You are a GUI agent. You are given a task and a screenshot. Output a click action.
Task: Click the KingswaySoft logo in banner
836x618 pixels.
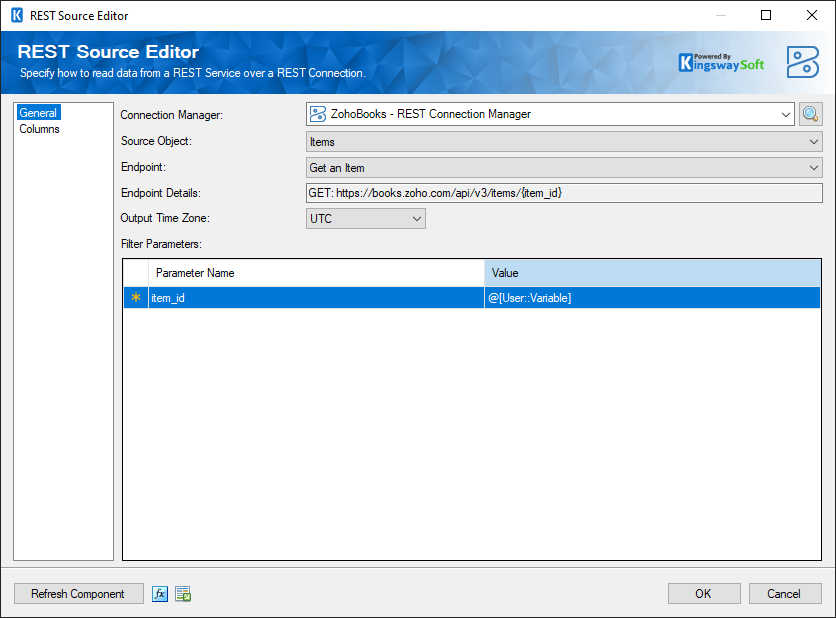coord(721,62)
